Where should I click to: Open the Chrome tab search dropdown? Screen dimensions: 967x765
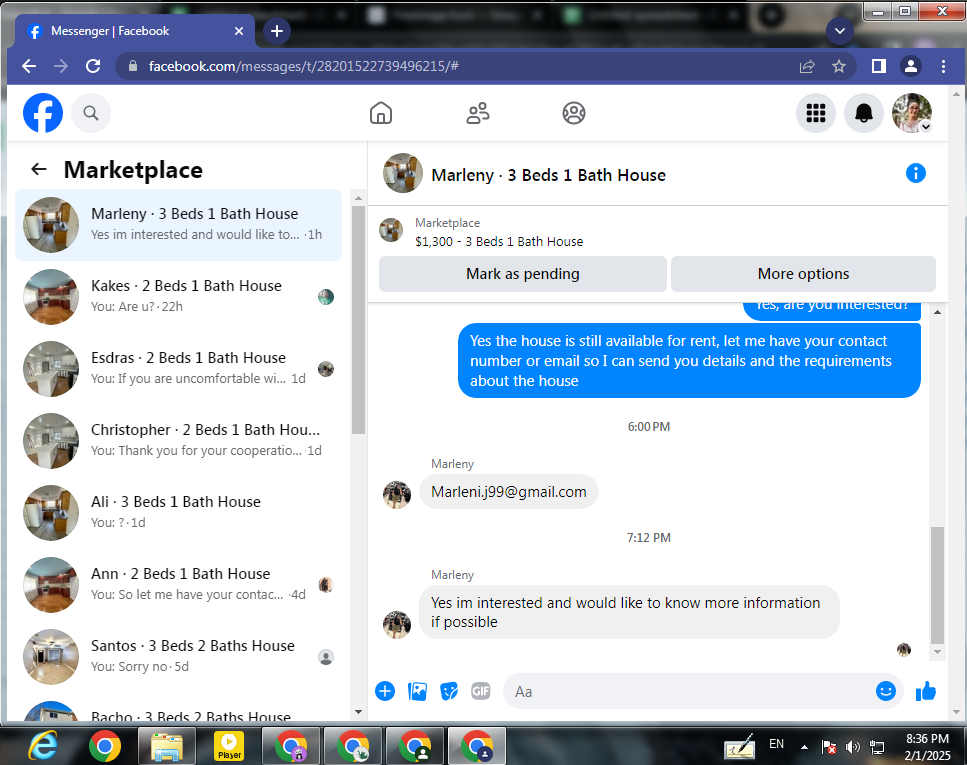click(839, 30)
